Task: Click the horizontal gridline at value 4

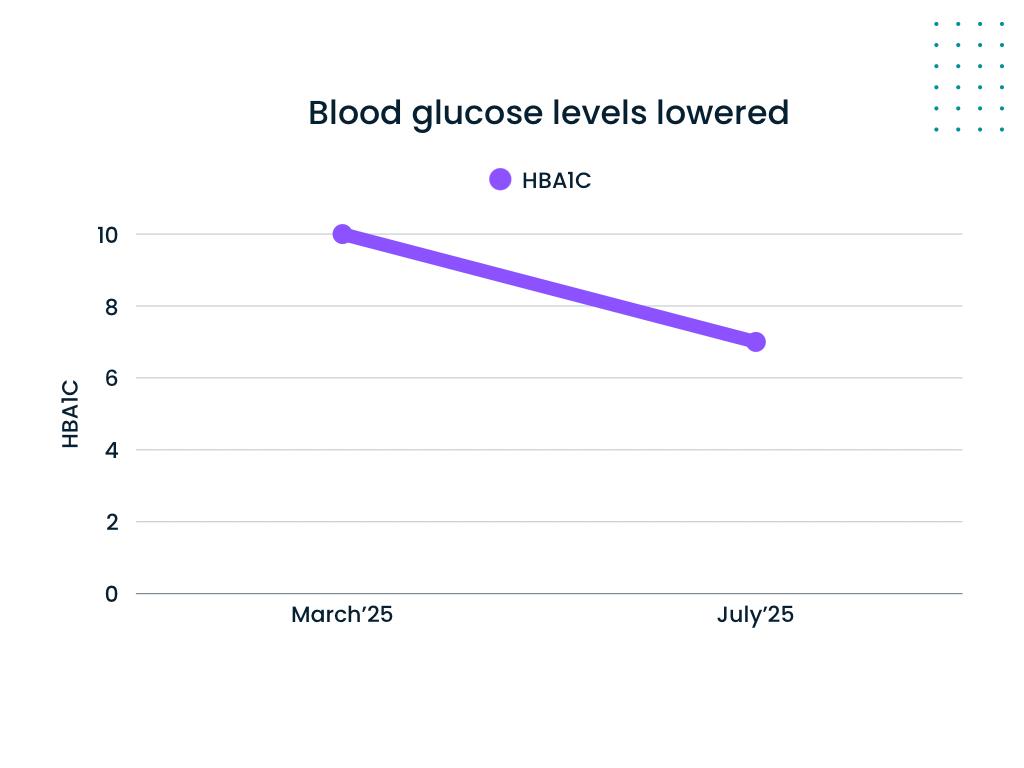Action: [548, 450]
